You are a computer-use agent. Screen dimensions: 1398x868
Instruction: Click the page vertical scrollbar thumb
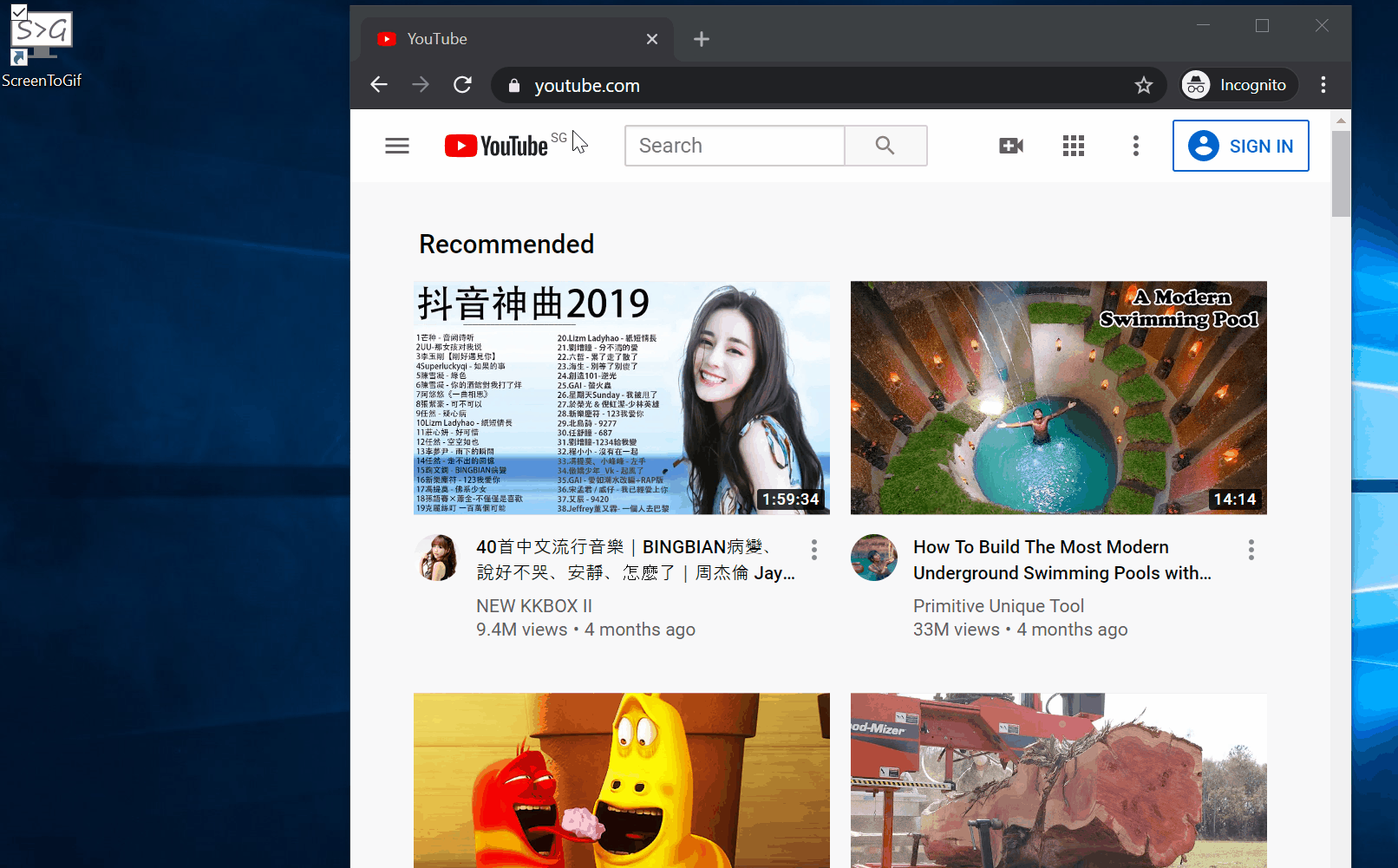click(1341, 173)
